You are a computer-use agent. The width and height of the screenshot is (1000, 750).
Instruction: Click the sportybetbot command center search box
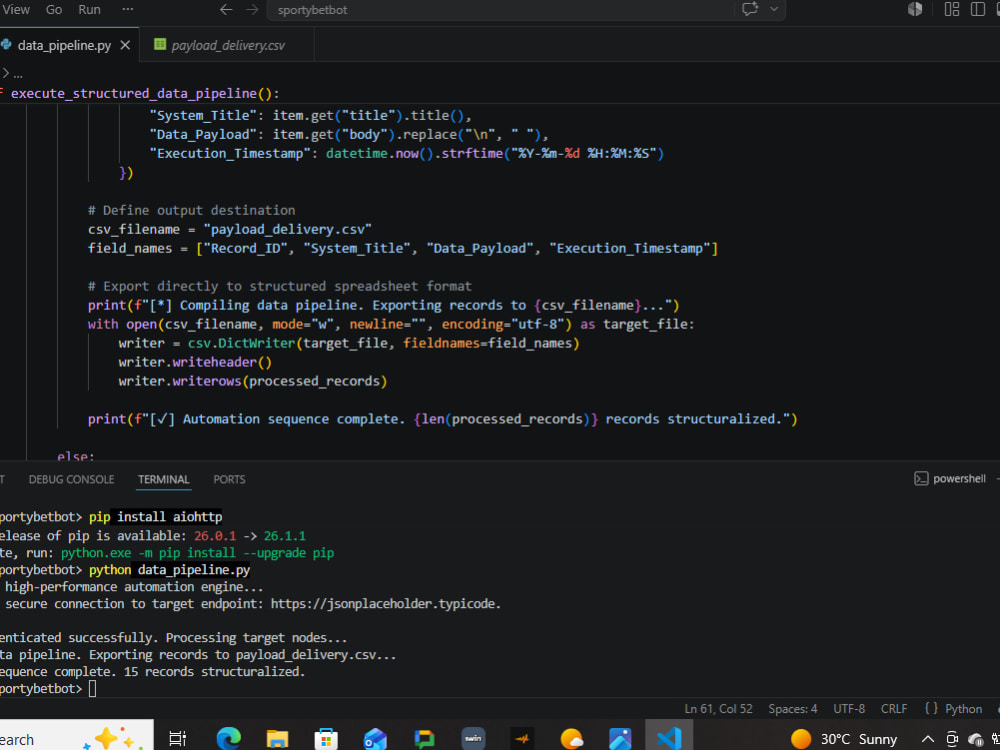tap(499, 10)
